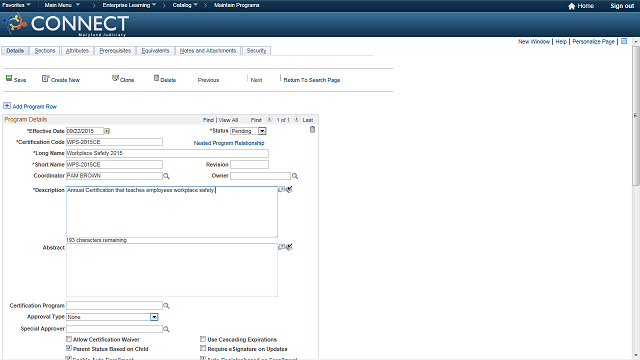Click the Save disk icon
This screenshot has width=640, height=360.
[x=9, y=78]
